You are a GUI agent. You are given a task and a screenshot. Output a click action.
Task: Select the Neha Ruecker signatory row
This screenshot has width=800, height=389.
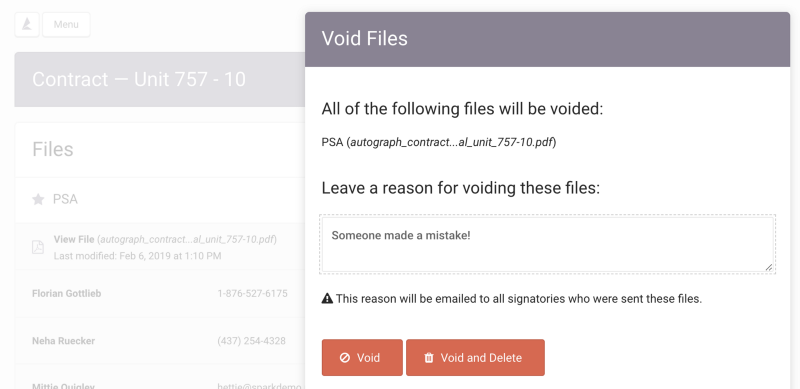pos(160,341)
